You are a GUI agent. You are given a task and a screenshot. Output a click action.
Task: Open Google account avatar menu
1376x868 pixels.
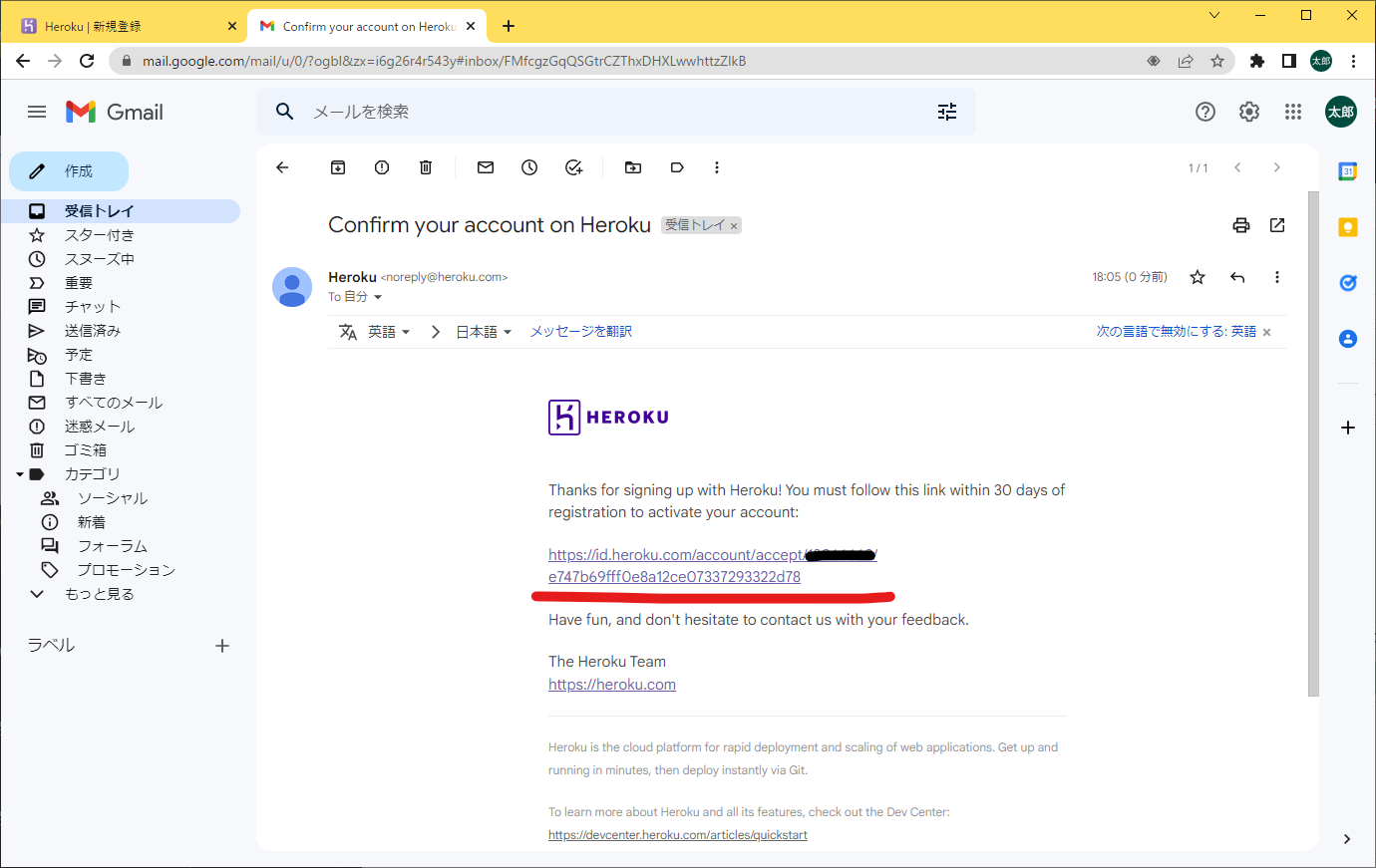(x=1341, y=112)
